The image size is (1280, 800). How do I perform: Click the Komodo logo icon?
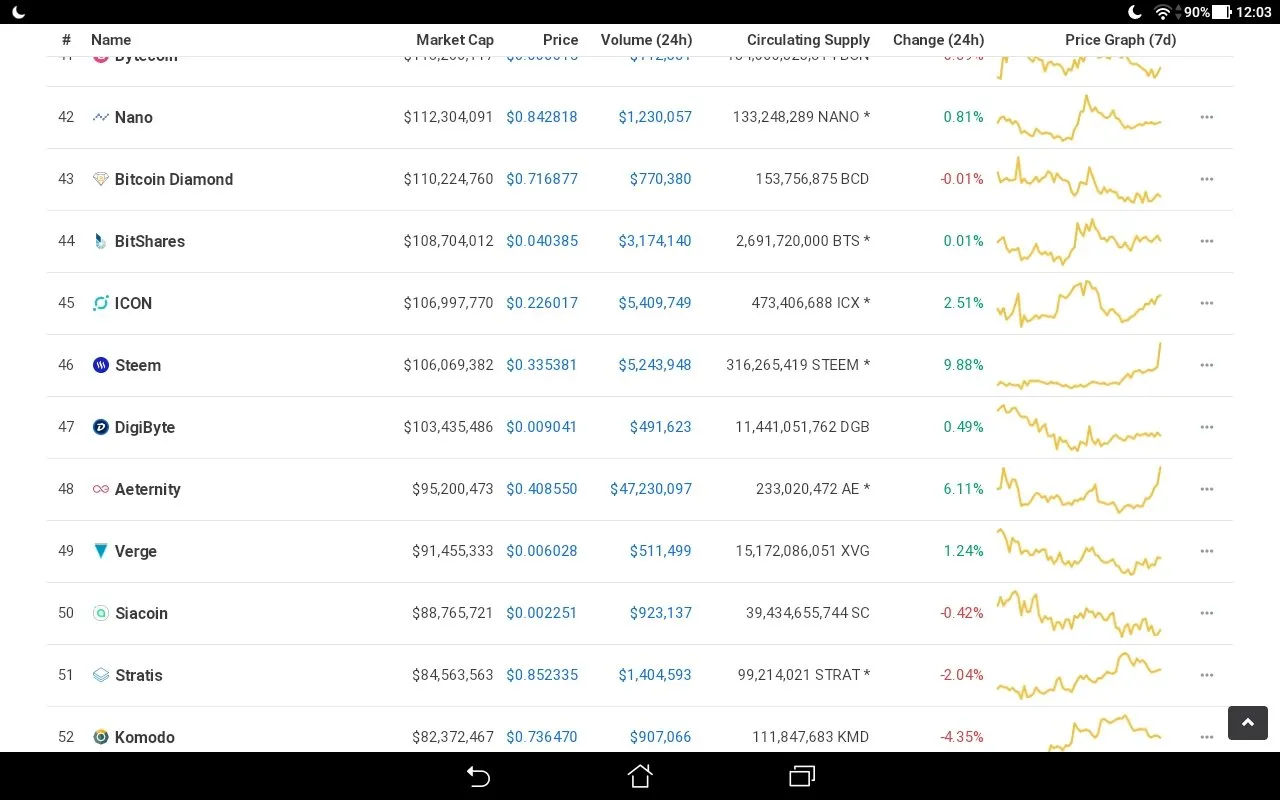100,737
